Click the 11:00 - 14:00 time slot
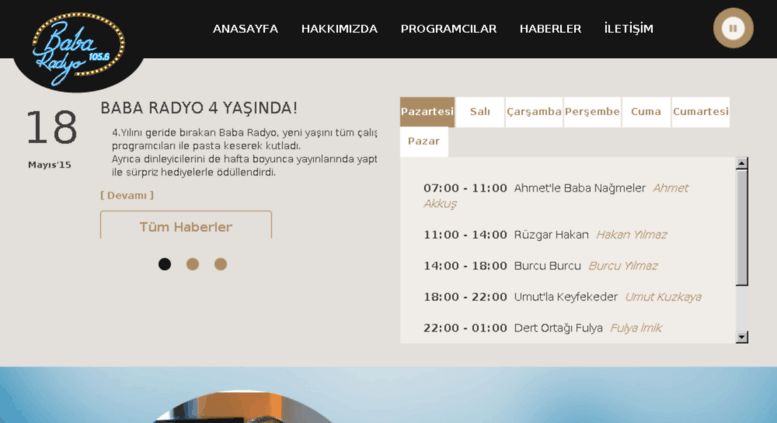The width and height of the screenshot is (777, 423). (x=465, y=235)
